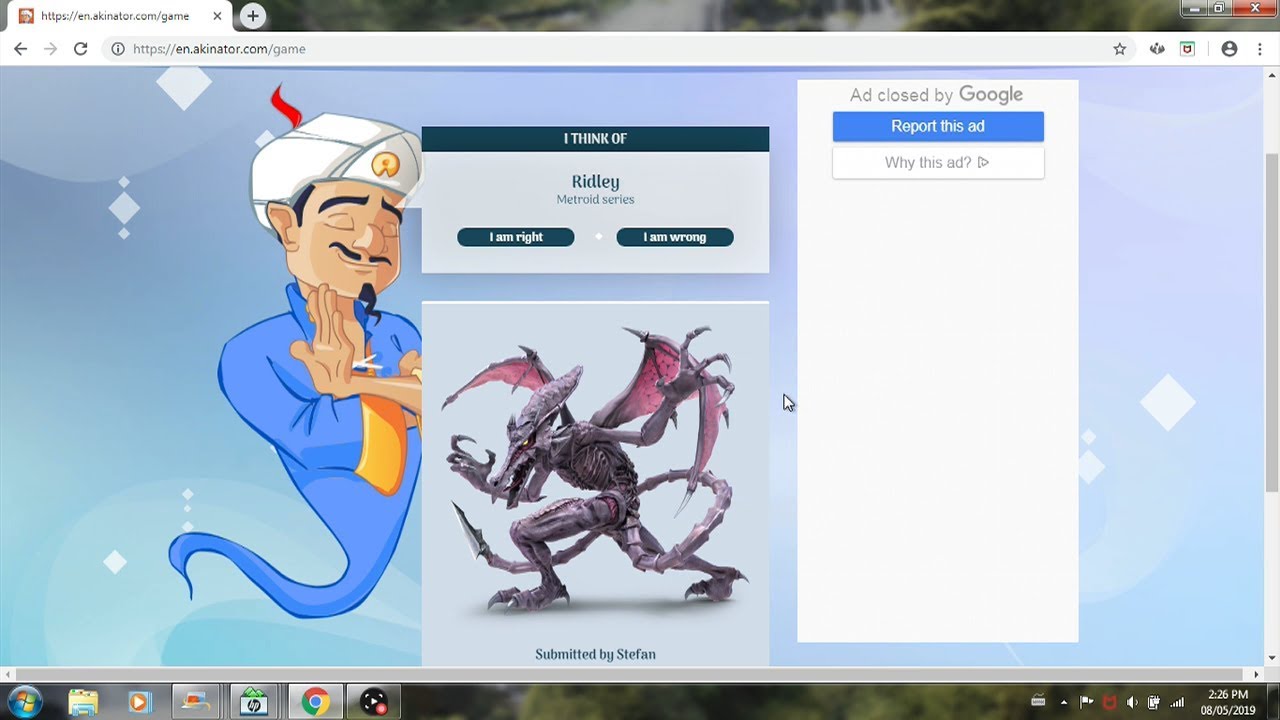Open the taskbar app beside Media Player
This screenshot has width=1280, height=720.
pos(197,702)
